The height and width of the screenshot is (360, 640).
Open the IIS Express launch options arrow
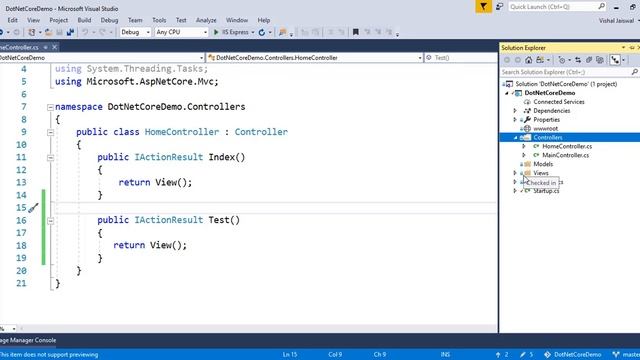click(253, 32)
